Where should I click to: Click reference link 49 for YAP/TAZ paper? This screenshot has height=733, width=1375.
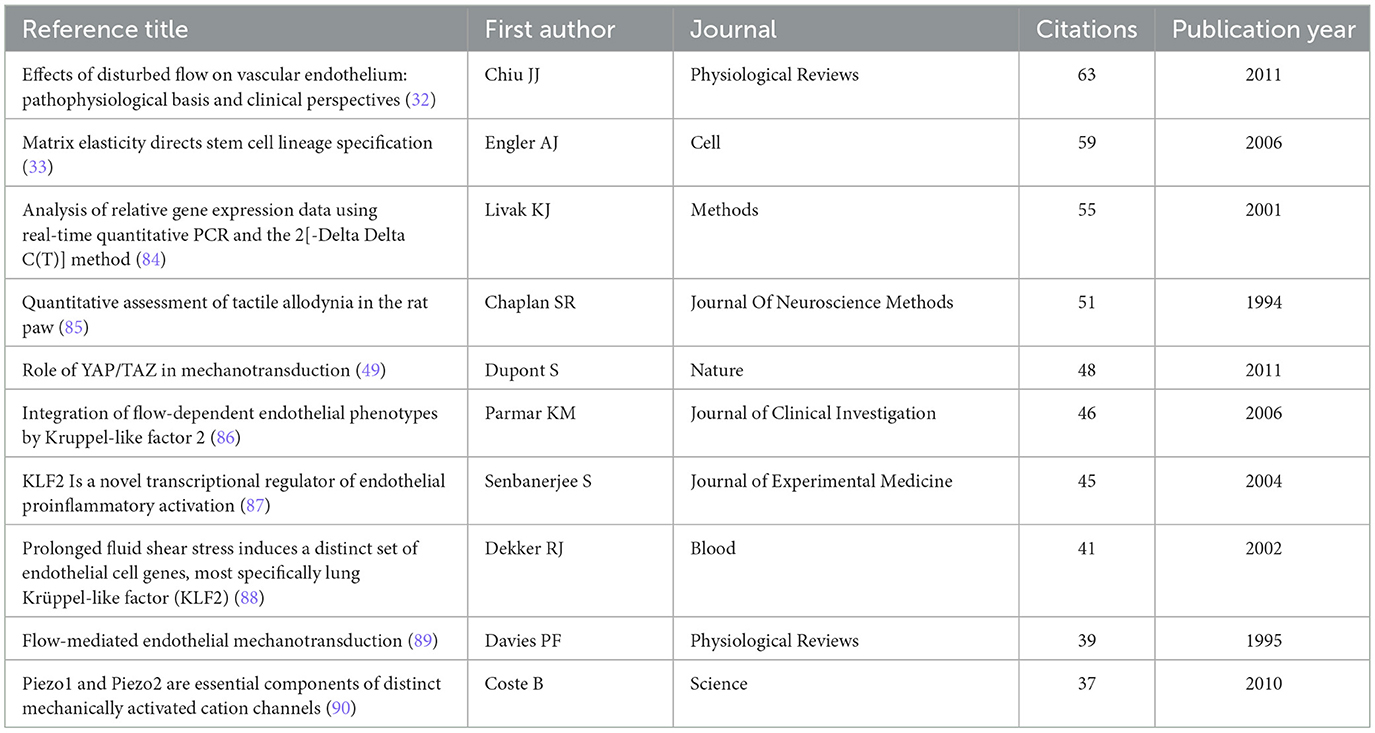coord(368,370)
